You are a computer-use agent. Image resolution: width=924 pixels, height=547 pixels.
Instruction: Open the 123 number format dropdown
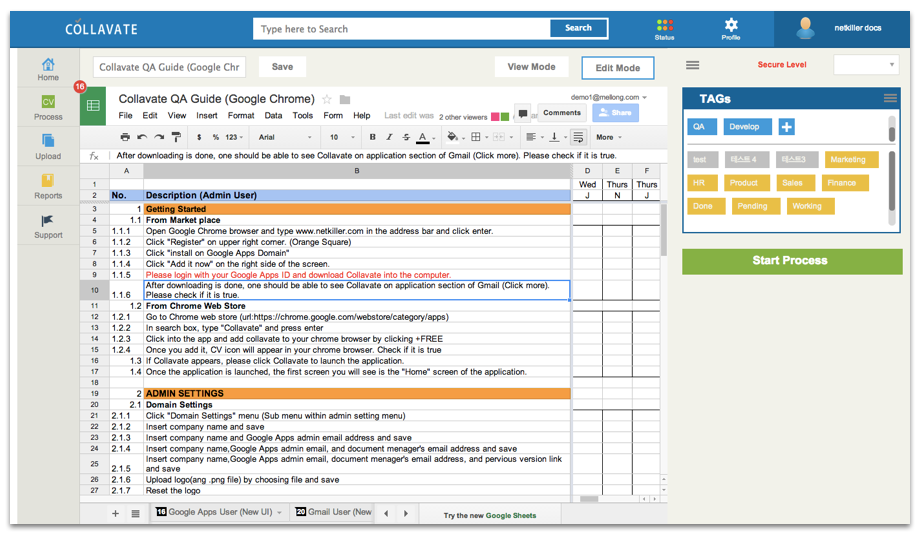pyautogui.click(x=234, y=137)
